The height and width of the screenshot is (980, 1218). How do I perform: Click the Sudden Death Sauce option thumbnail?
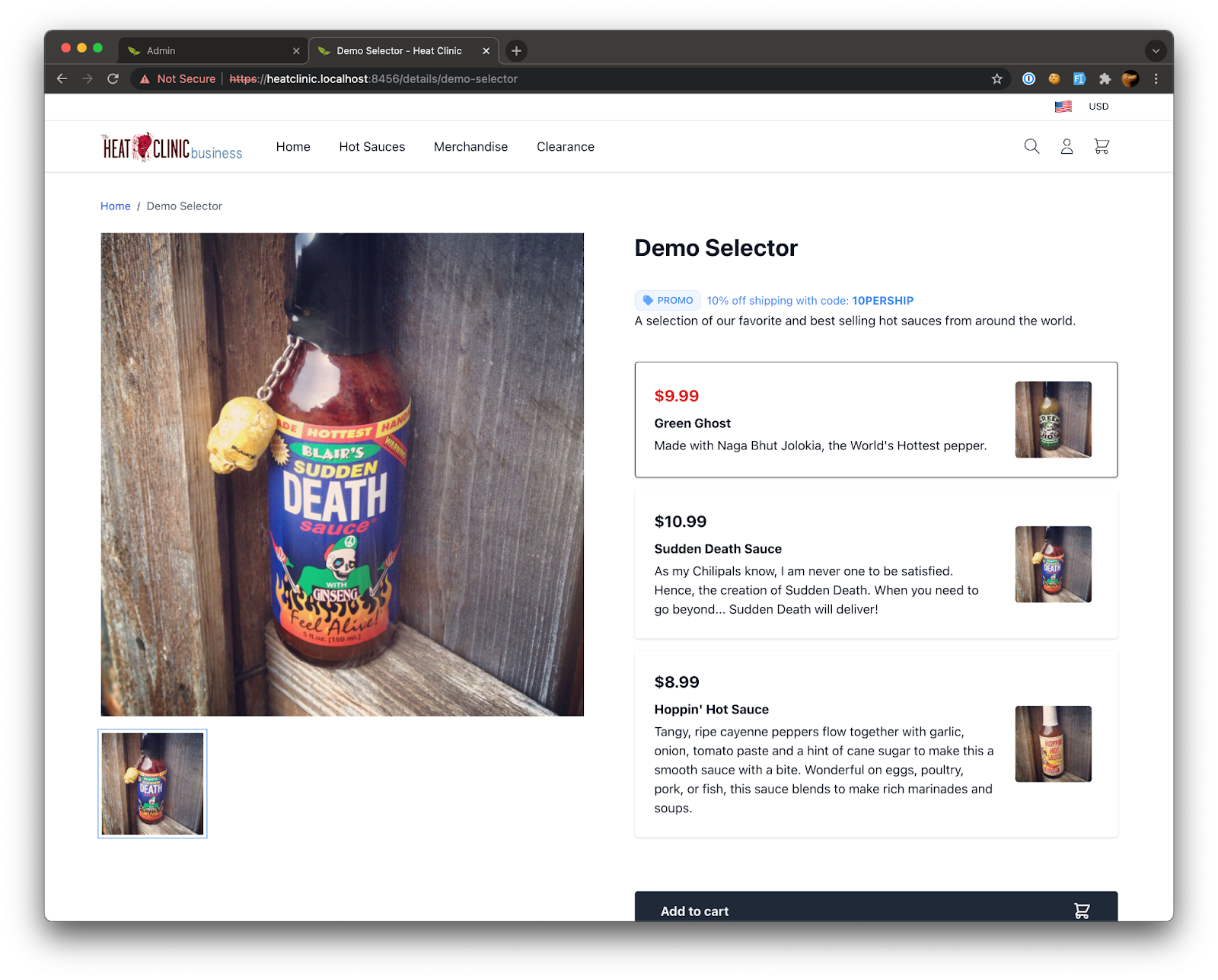1054,564
